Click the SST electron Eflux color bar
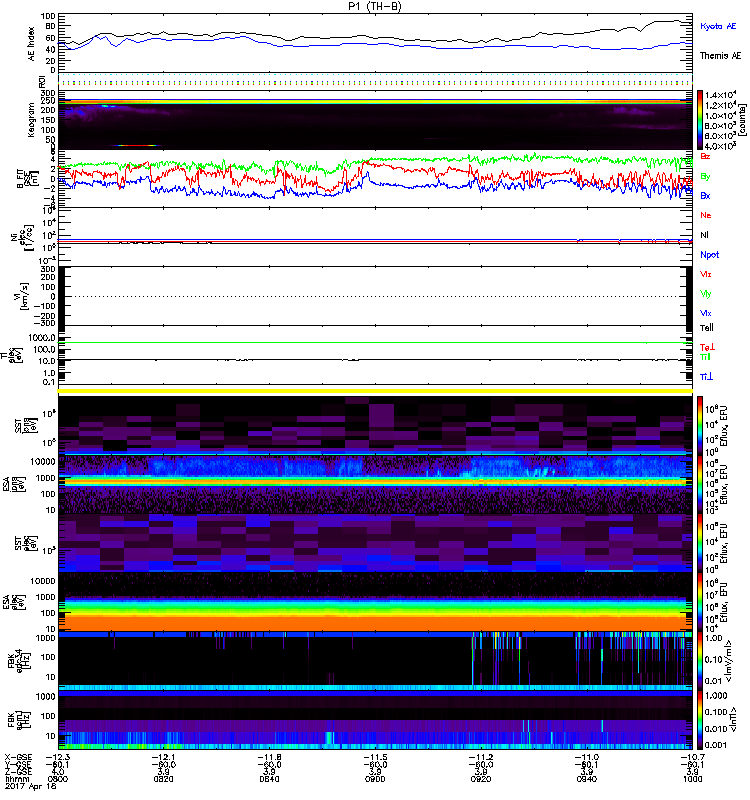Viewport: 750px width, 800px height. pyautogui.click(x=700, y=543)
